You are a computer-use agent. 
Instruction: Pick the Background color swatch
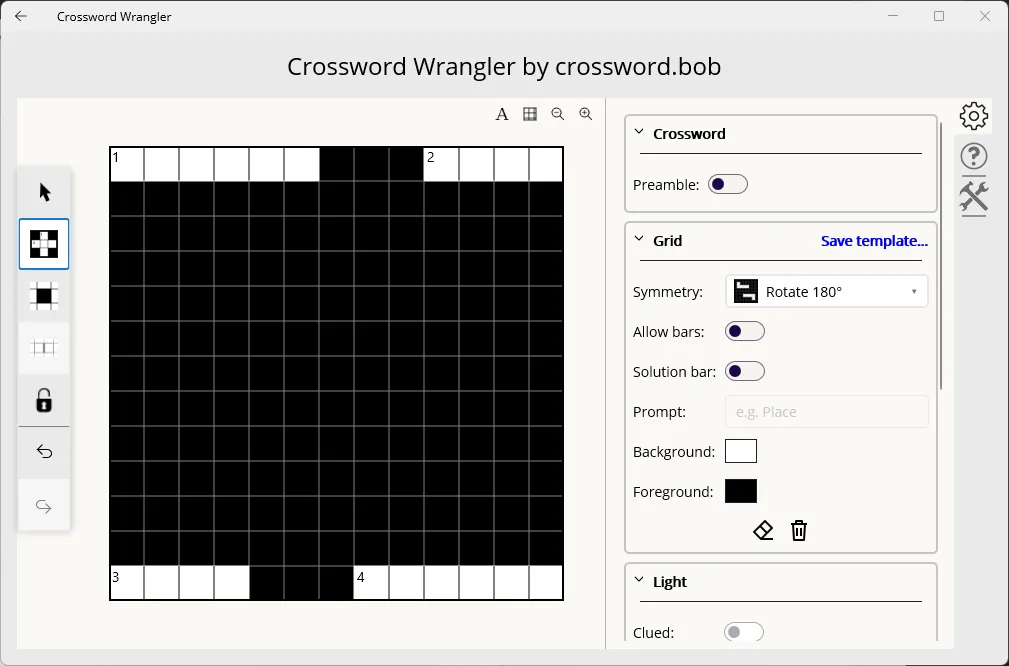[741, 451]
